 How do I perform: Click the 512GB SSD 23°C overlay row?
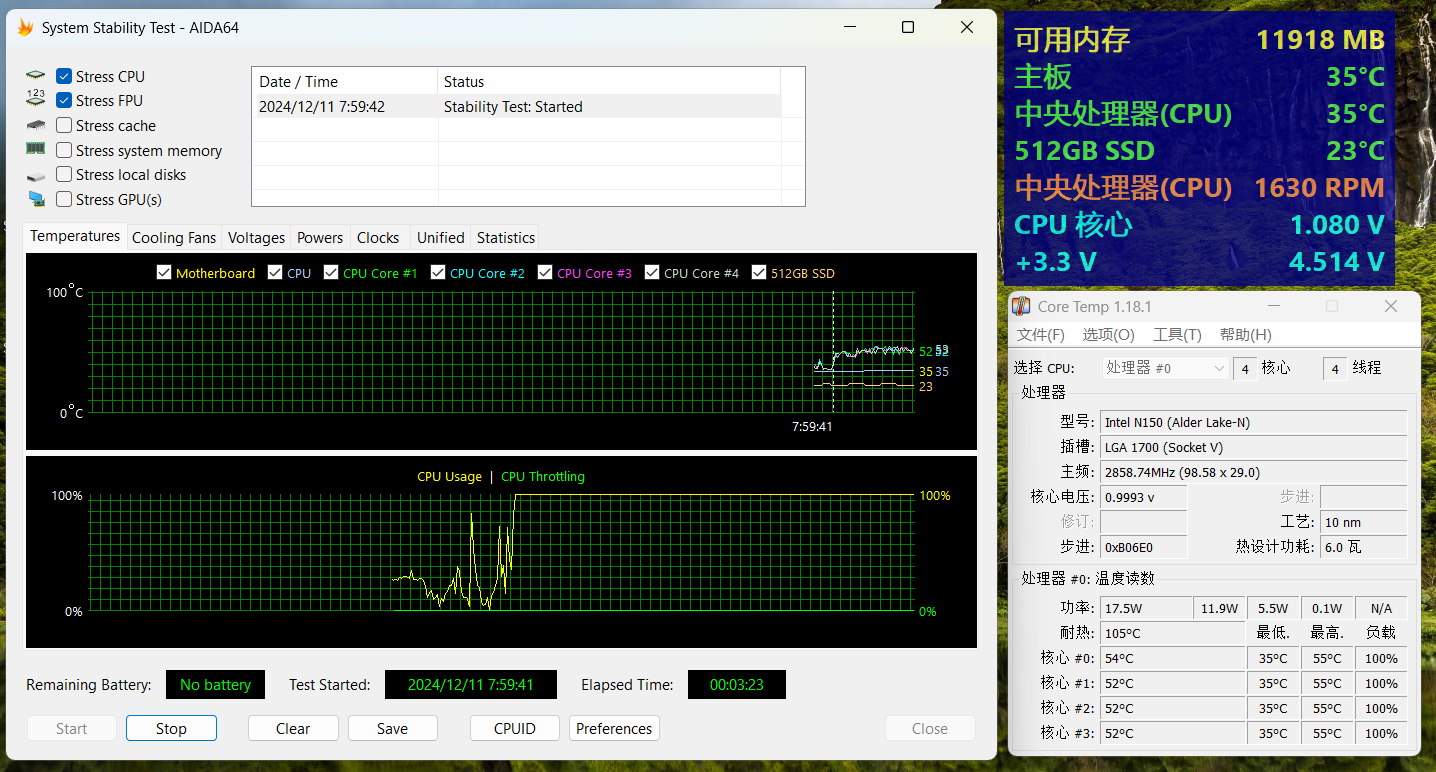click(1199, 151)
